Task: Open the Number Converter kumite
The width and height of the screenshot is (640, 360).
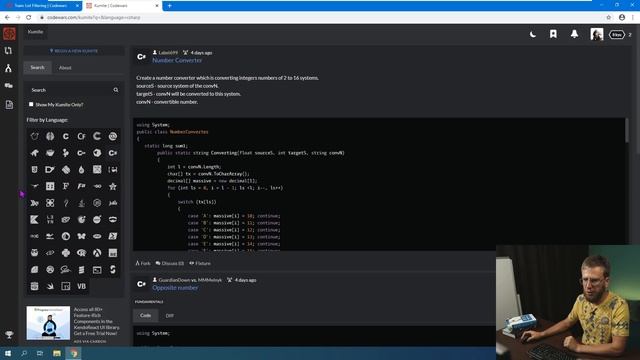Action: pyautogui.click(x=177, y=60)
